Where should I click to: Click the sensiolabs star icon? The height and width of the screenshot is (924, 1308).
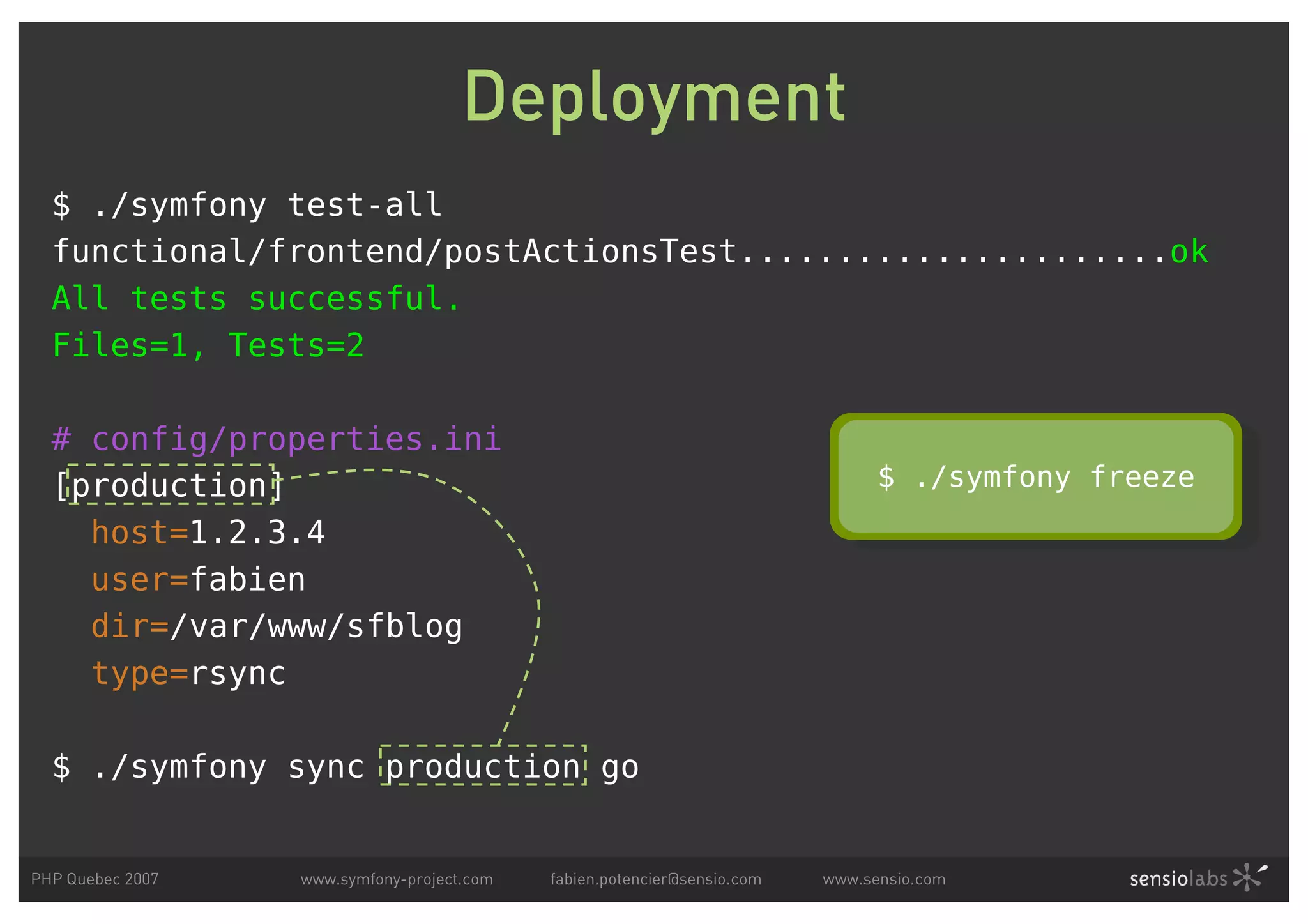(1250, 877)
